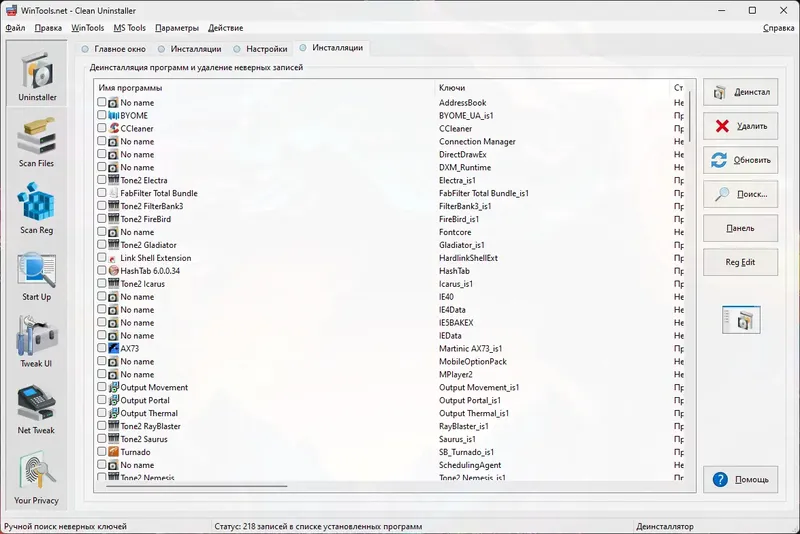The height and width of the screenshot is (534, 800).
Task: Click the Link Shell Extension icon
Action: tap(114, 258)
